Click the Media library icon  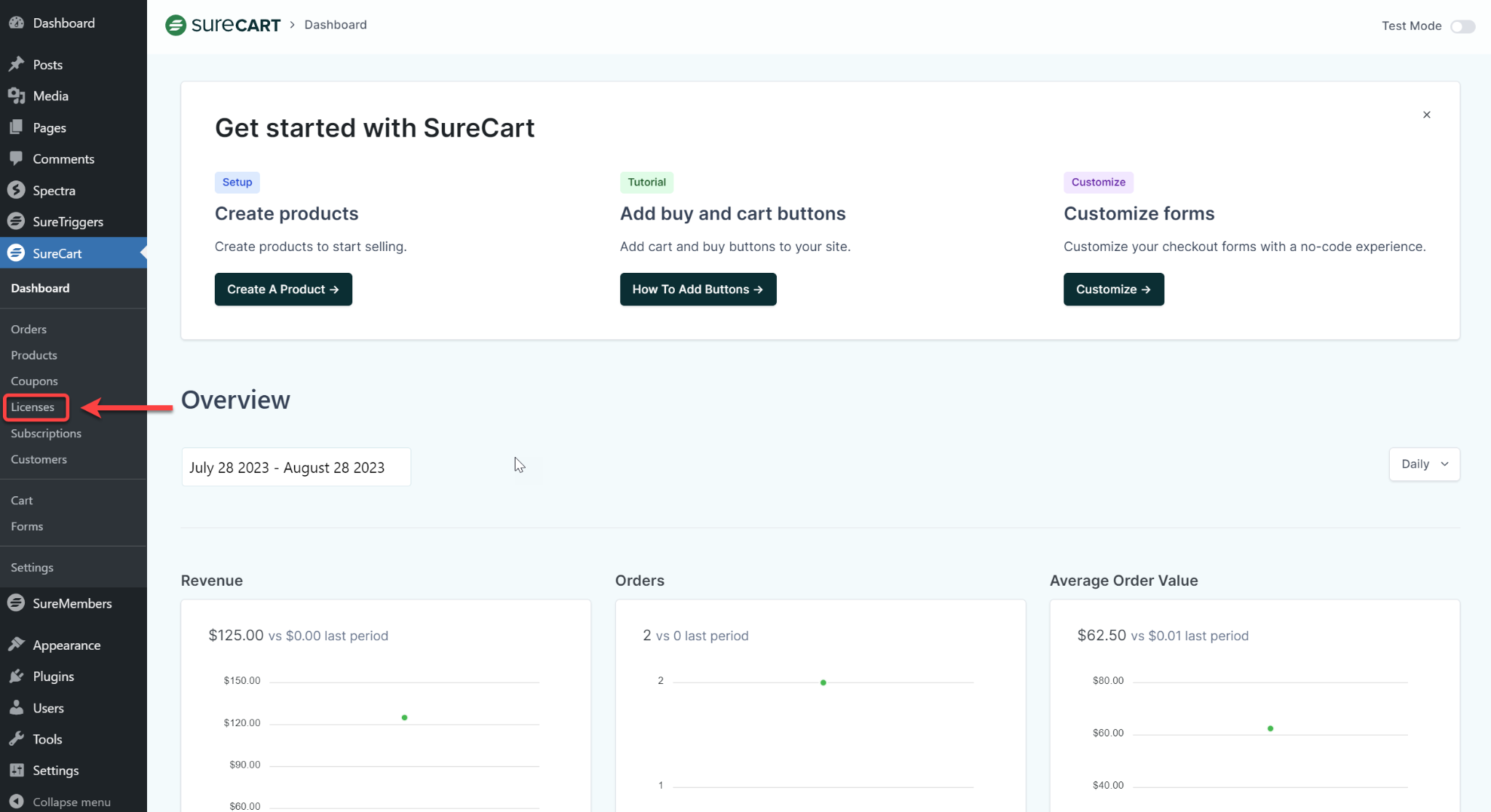tap(16, 95)
